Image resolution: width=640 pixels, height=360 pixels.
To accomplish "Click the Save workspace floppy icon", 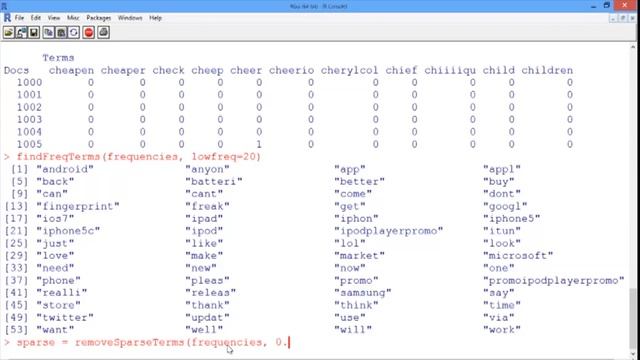I will click(x=34, y=33).
